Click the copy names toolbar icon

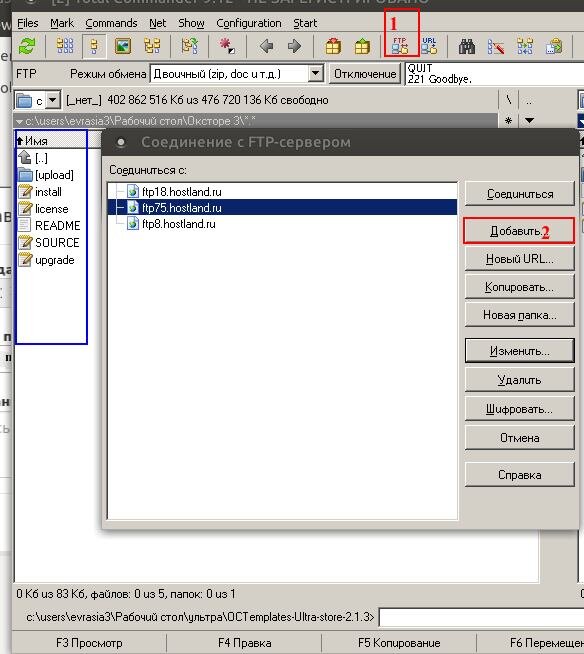point(554,46)
